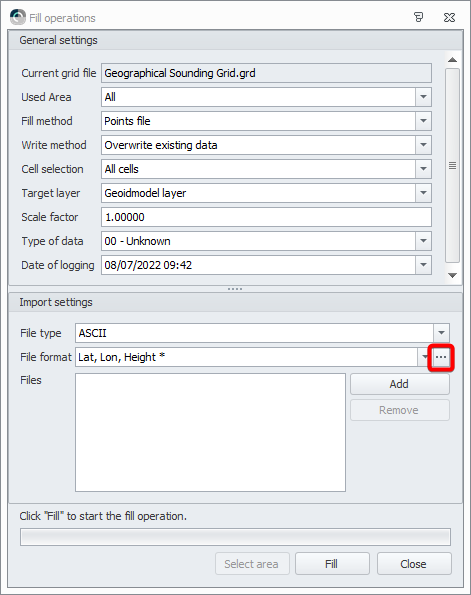Open the Write method dropdown list

click(x=423, y=145)
